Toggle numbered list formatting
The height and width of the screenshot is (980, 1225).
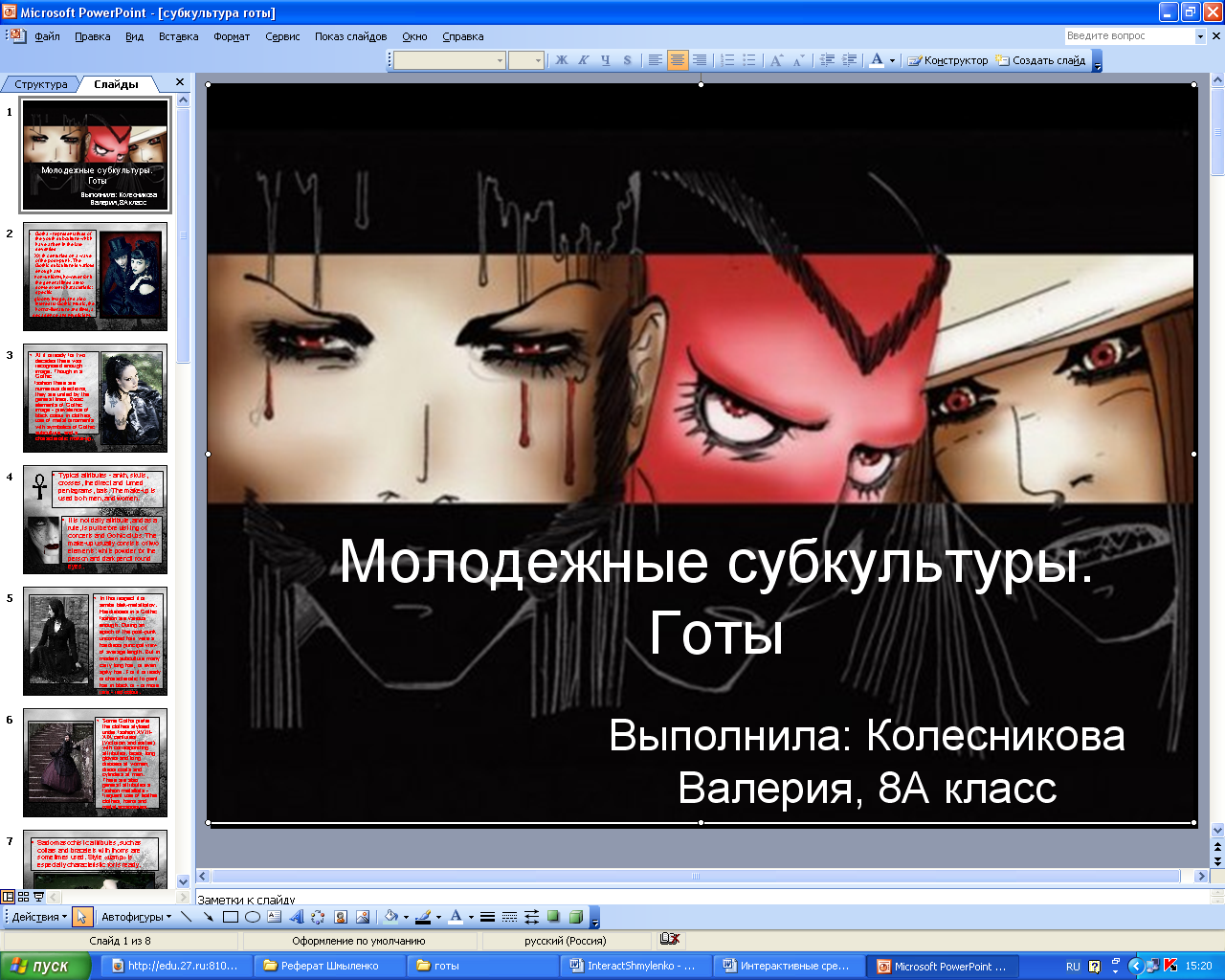(x=727, y=60)
